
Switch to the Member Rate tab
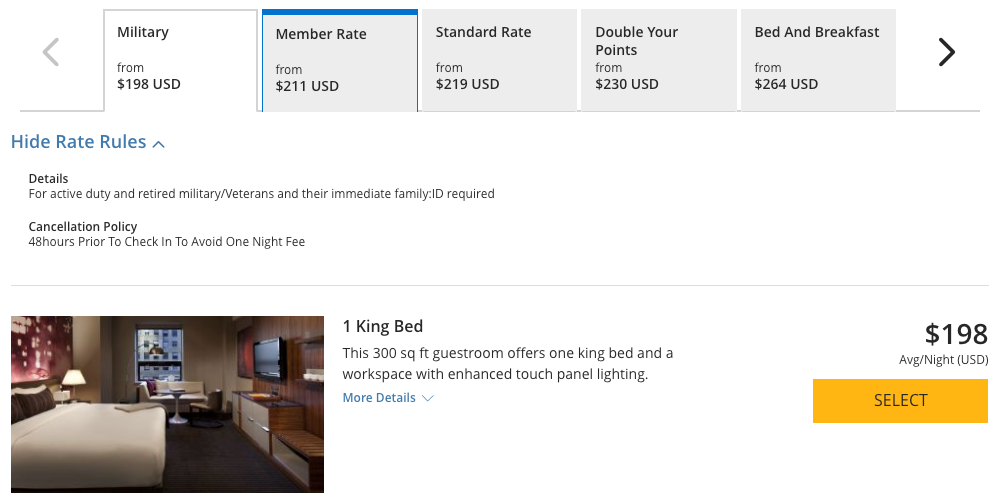coord(339,62)
